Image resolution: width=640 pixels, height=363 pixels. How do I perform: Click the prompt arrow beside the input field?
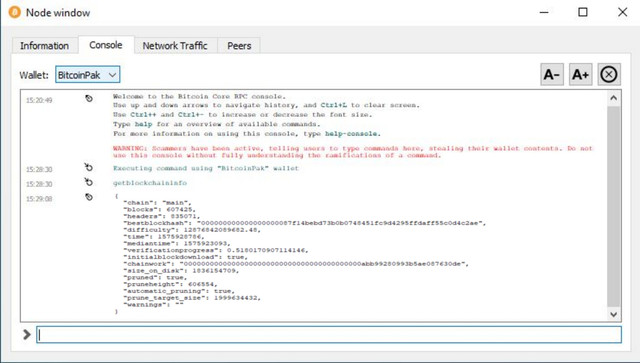tap(27, 334)
